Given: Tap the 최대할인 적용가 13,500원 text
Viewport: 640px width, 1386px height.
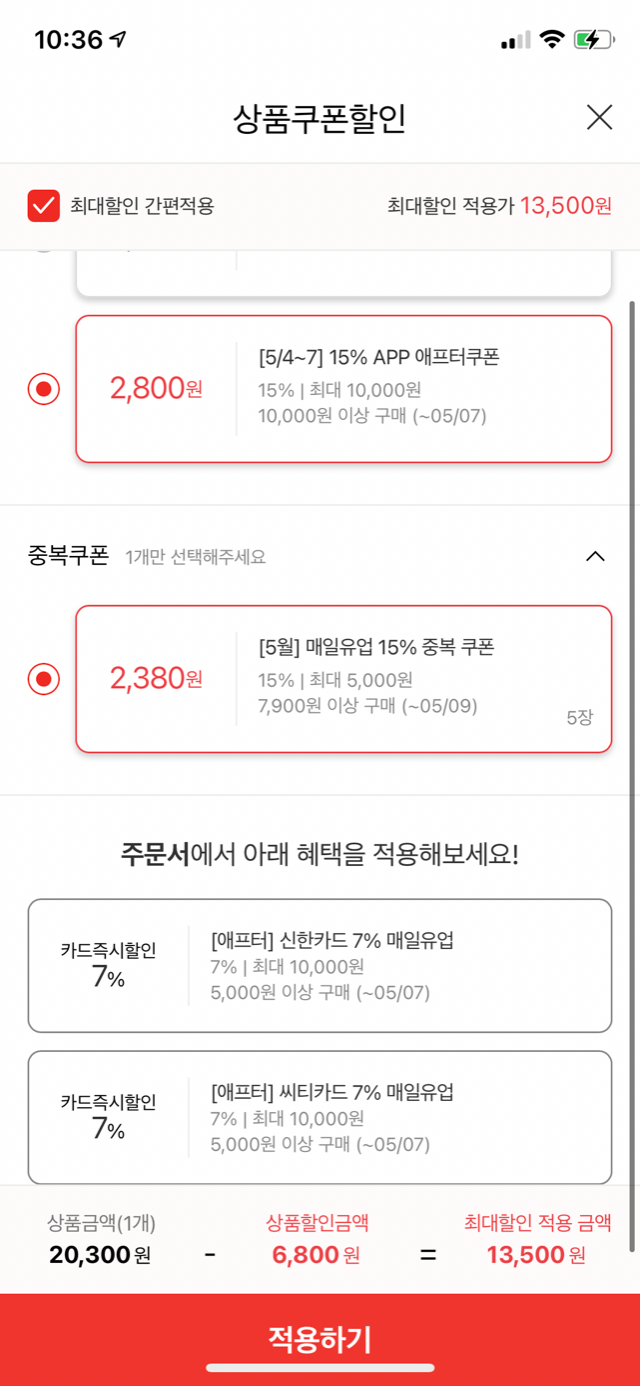Looking at the screenshot, I should click(499, 207).
